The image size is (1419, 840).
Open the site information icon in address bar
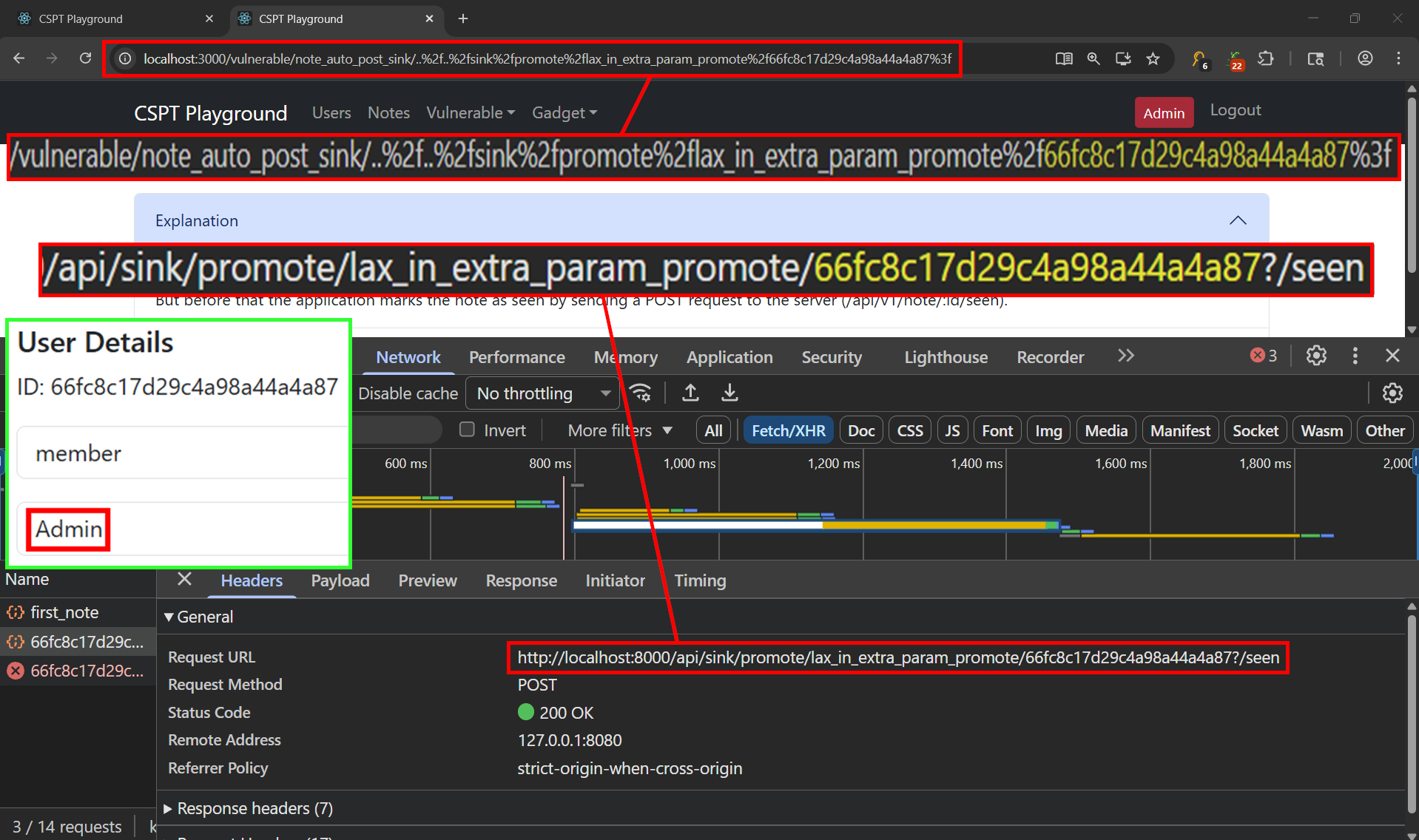point(126,58)
